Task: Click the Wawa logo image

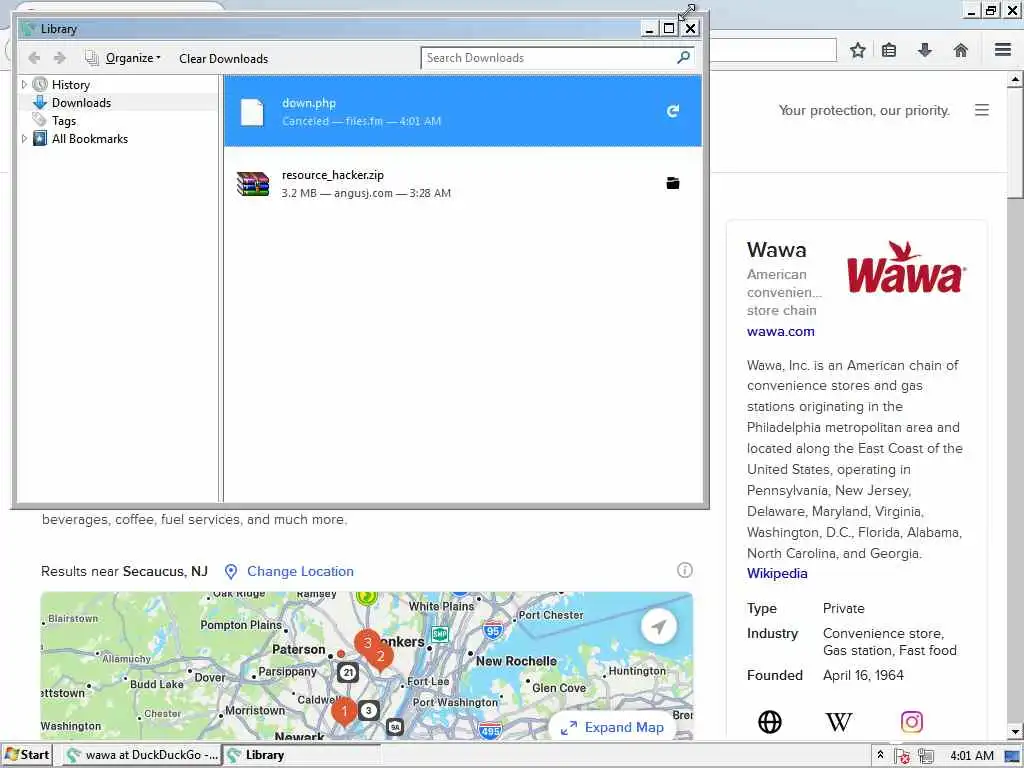Action: coord(906,267)
